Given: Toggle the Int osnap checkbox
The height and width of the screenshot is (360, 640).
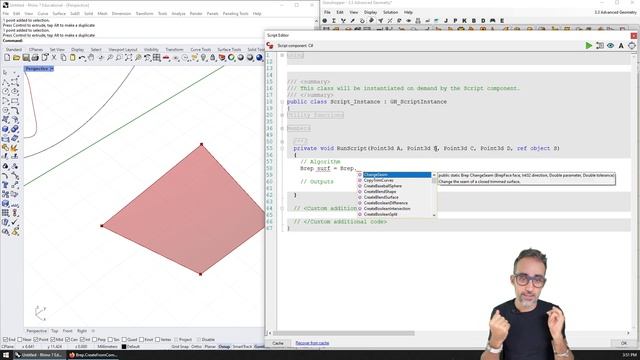Looking at the screenshot, I should 82,340.
